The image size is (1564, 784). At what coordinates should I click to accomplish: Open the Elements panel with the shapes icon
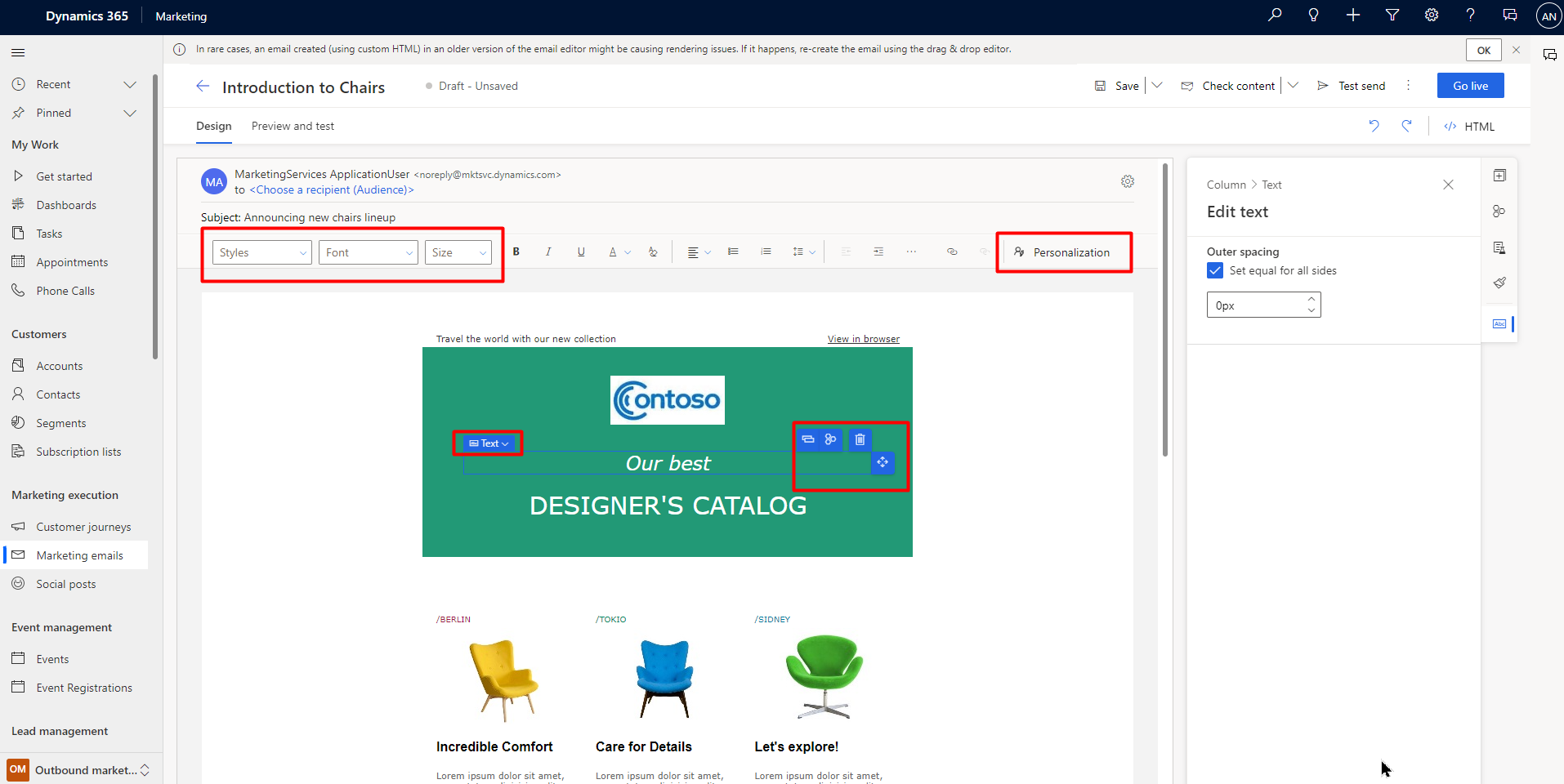(x=1499, y=211)
